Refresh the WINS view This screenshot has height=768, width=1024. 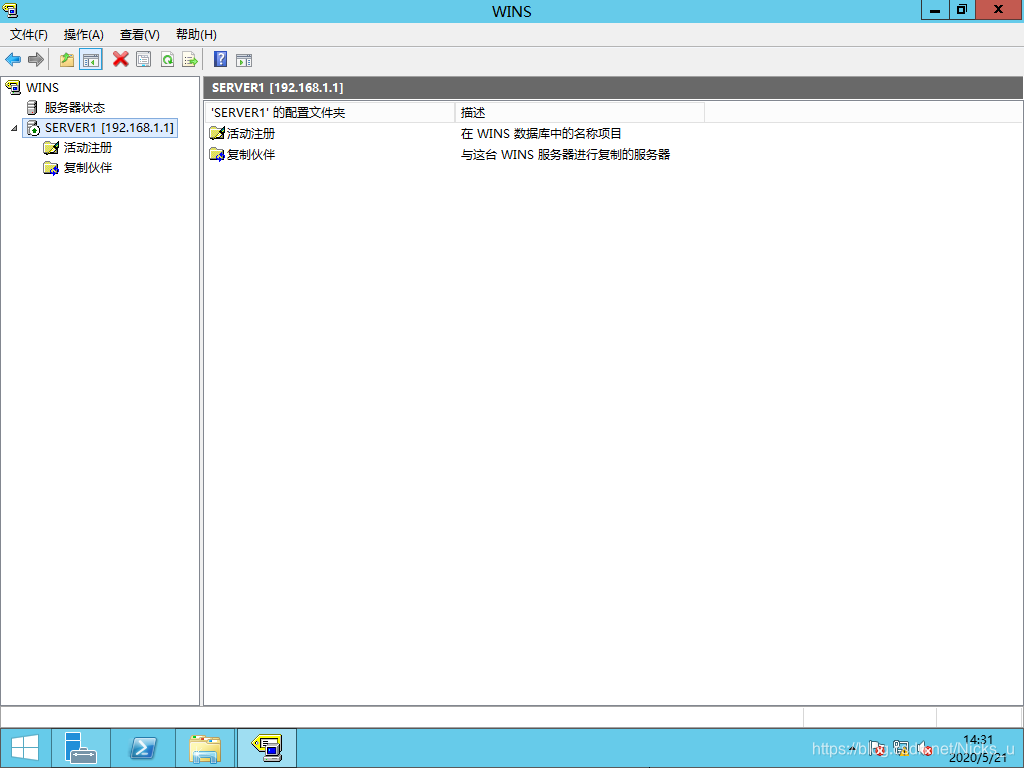point(167,60)
